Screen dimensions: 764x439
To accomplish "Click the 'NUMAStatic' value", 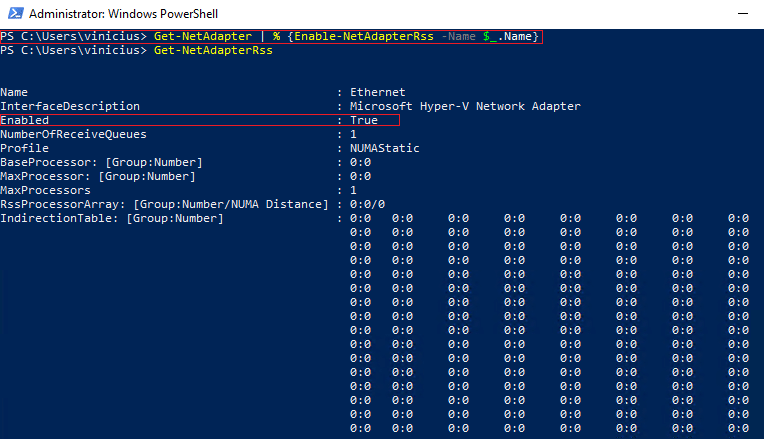I will click(384, 148).
